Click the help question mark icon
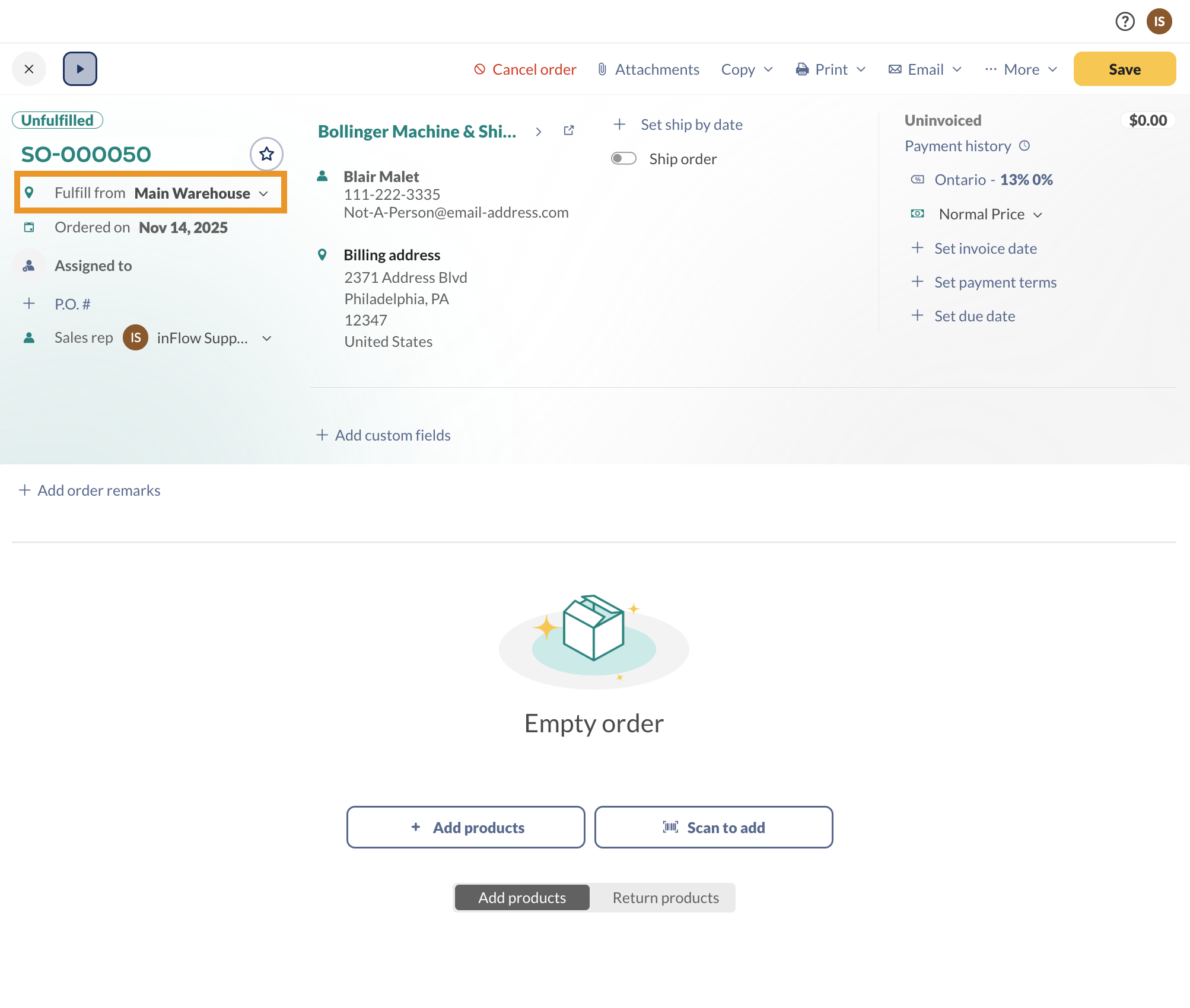The width and height of the screenshot is (1190, 1008). coord(1125,21)
